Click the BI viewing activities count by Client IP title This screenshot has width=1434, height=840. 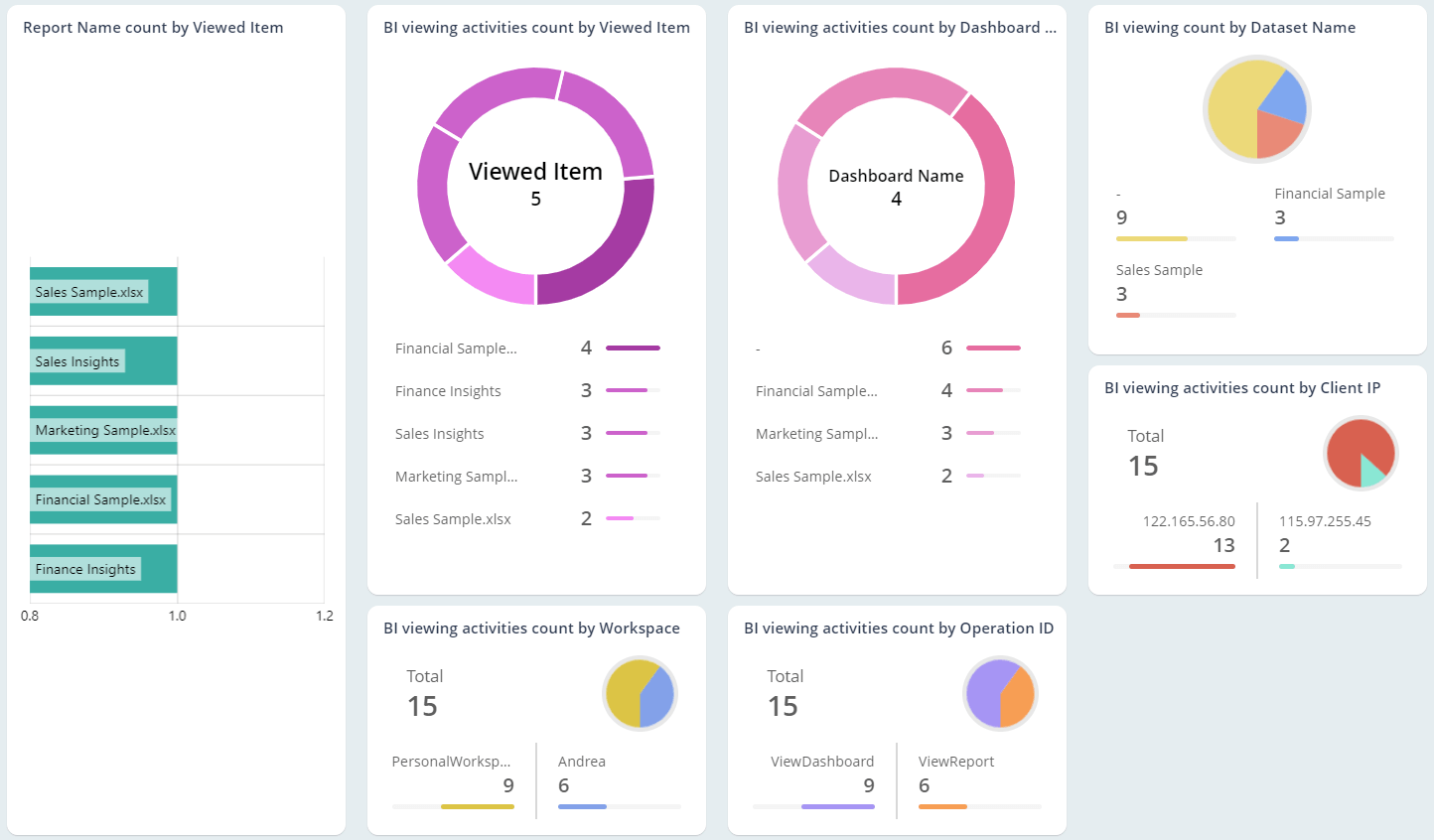coord(1242,387)
